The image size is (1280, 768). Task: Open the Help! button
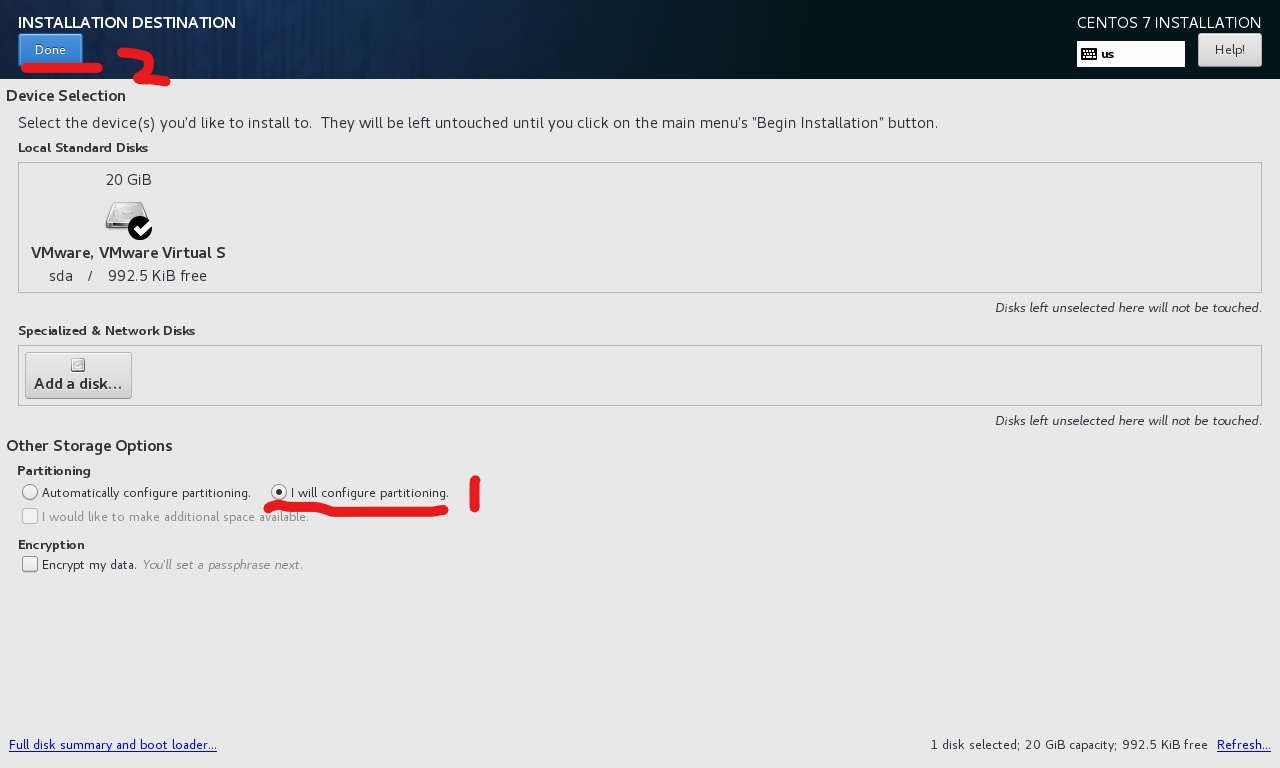(1229, 50)
